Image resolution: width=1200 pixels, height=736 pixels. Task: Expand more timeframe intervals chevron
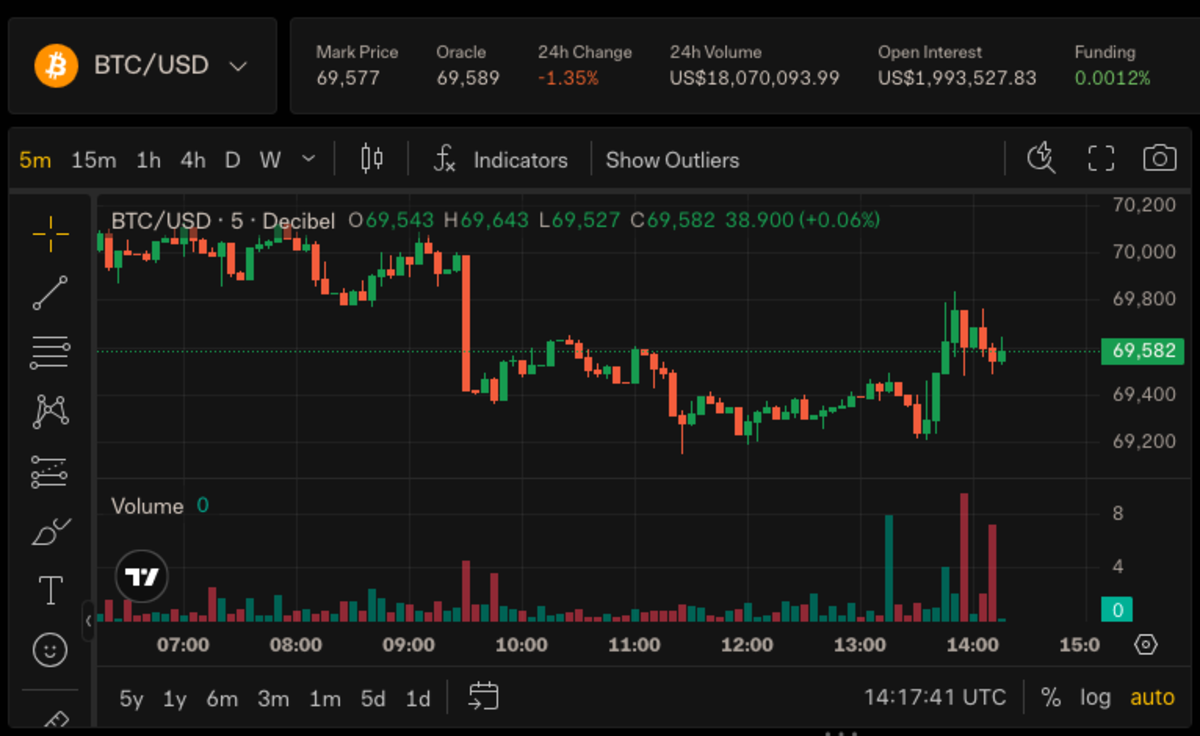(308, 159)
